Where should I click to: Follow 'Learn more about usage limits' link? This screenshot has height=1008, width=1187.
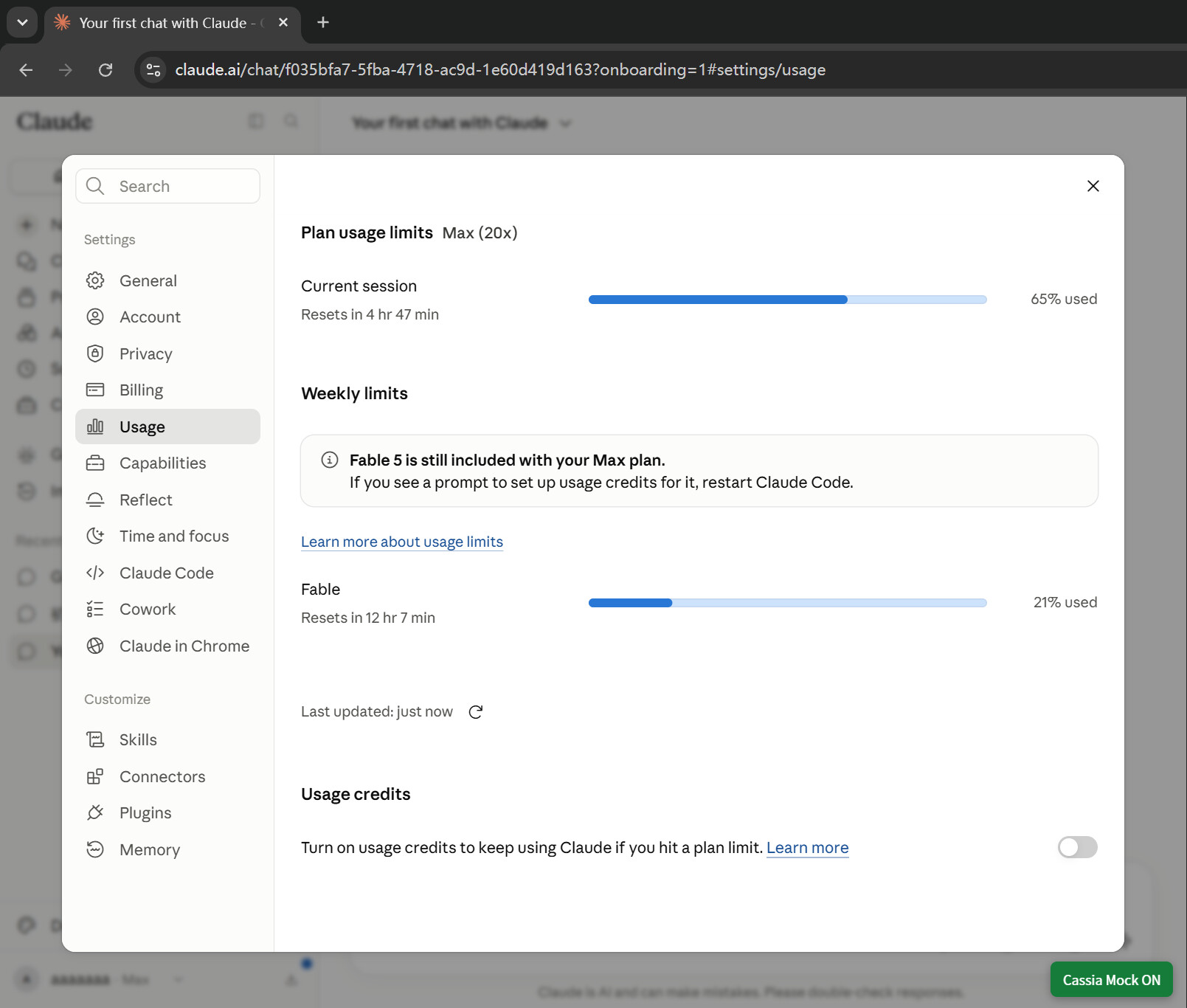tap(402, 542)
